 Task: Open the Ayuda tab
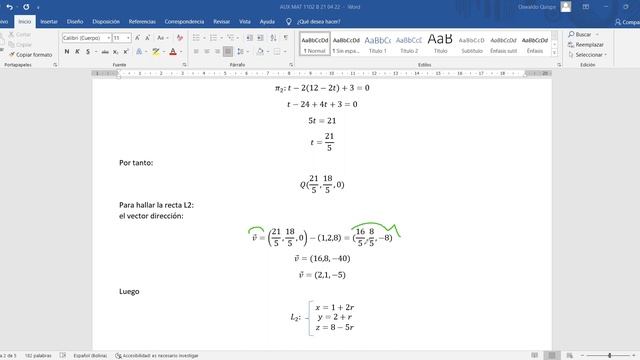(267, 22)
